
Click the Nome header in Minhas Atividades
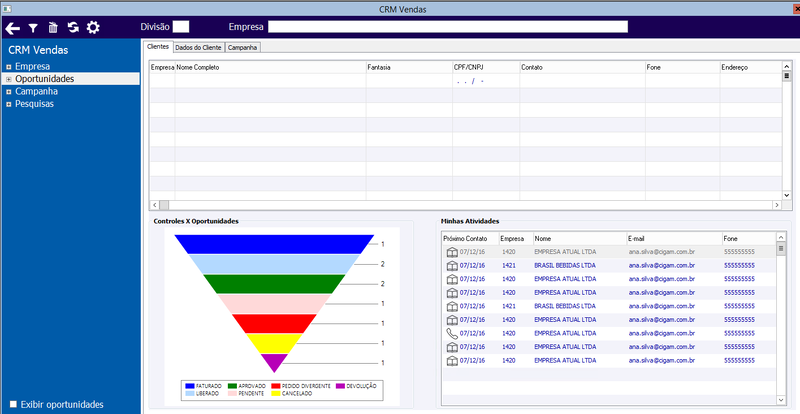580,238
